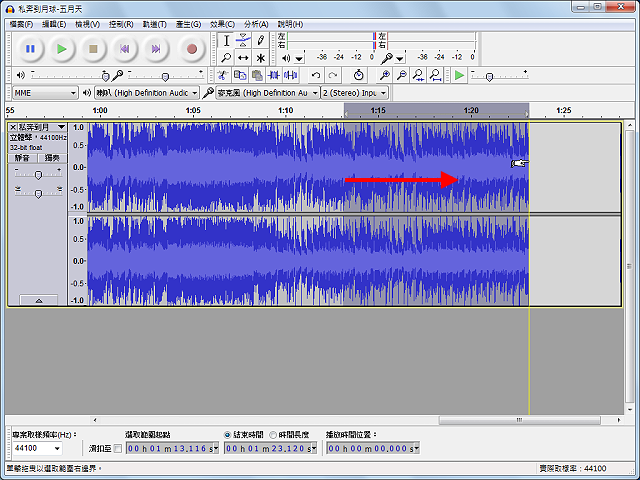The image size is (640, 480).
Task: Click the Zoom In icon
Action: click(384, 75)
